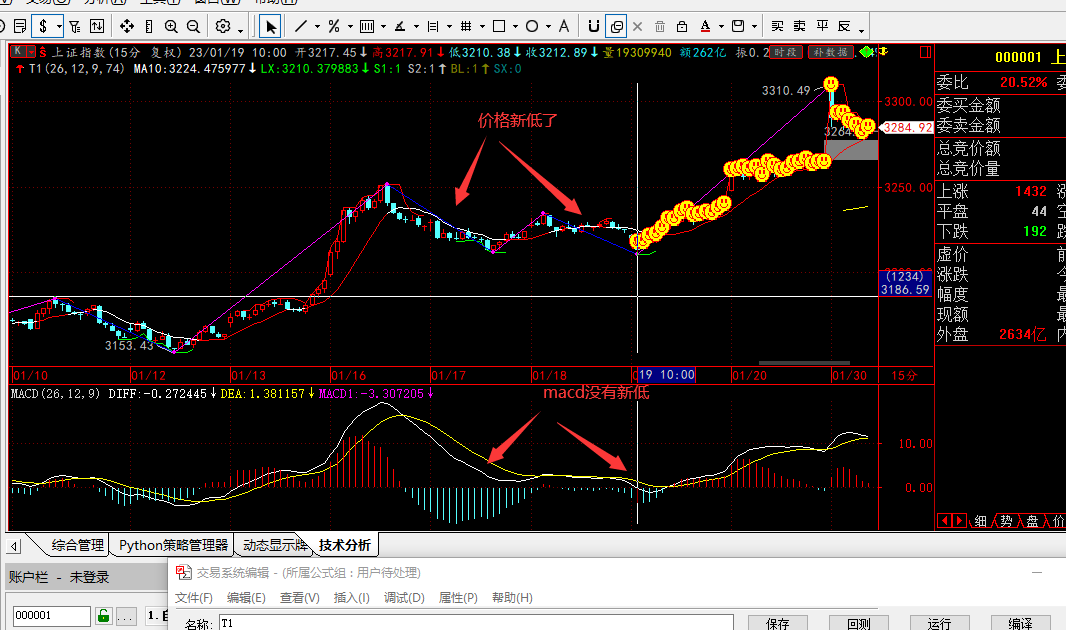Click the save drawings disk icon
The width and height of the screenshot is (1066, 630).
(738, 27)
